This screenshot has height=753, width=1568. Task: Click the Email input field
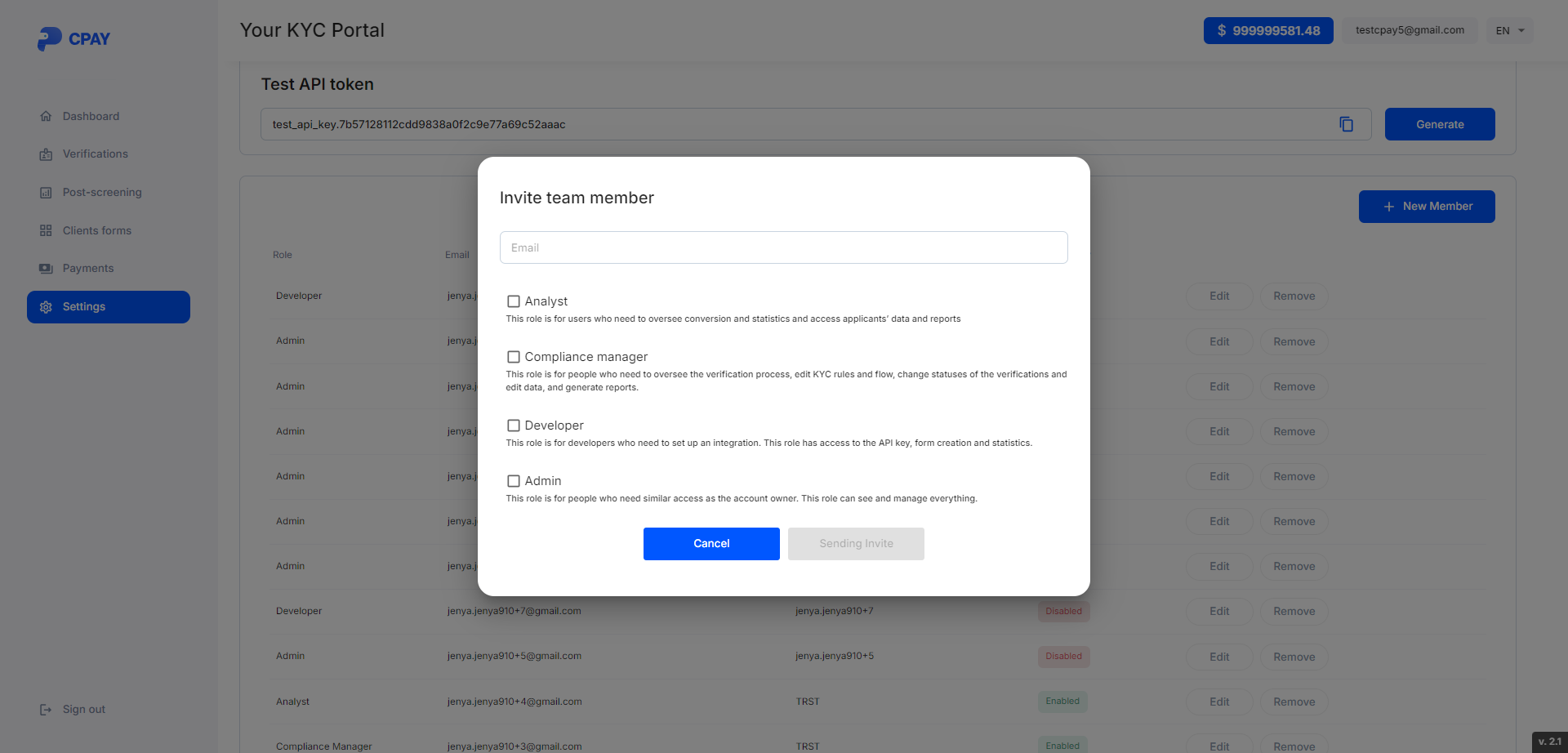[783, 247]
